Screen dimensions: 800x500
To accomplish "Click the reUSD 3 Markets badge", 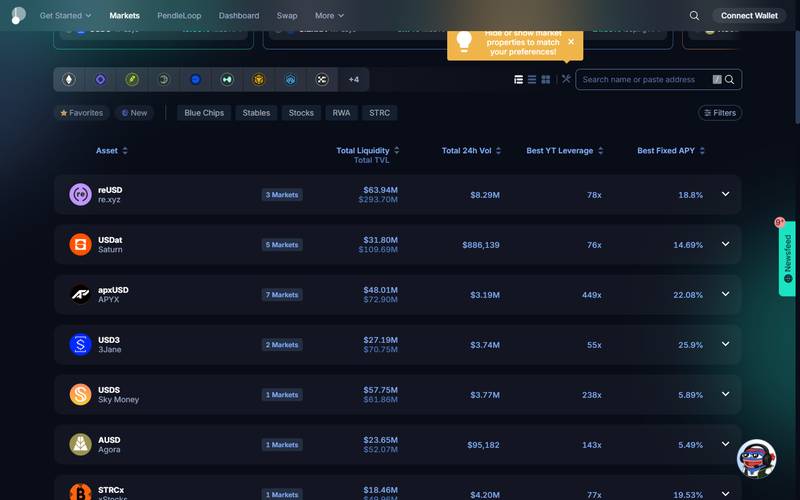I will tap(282, 194).
